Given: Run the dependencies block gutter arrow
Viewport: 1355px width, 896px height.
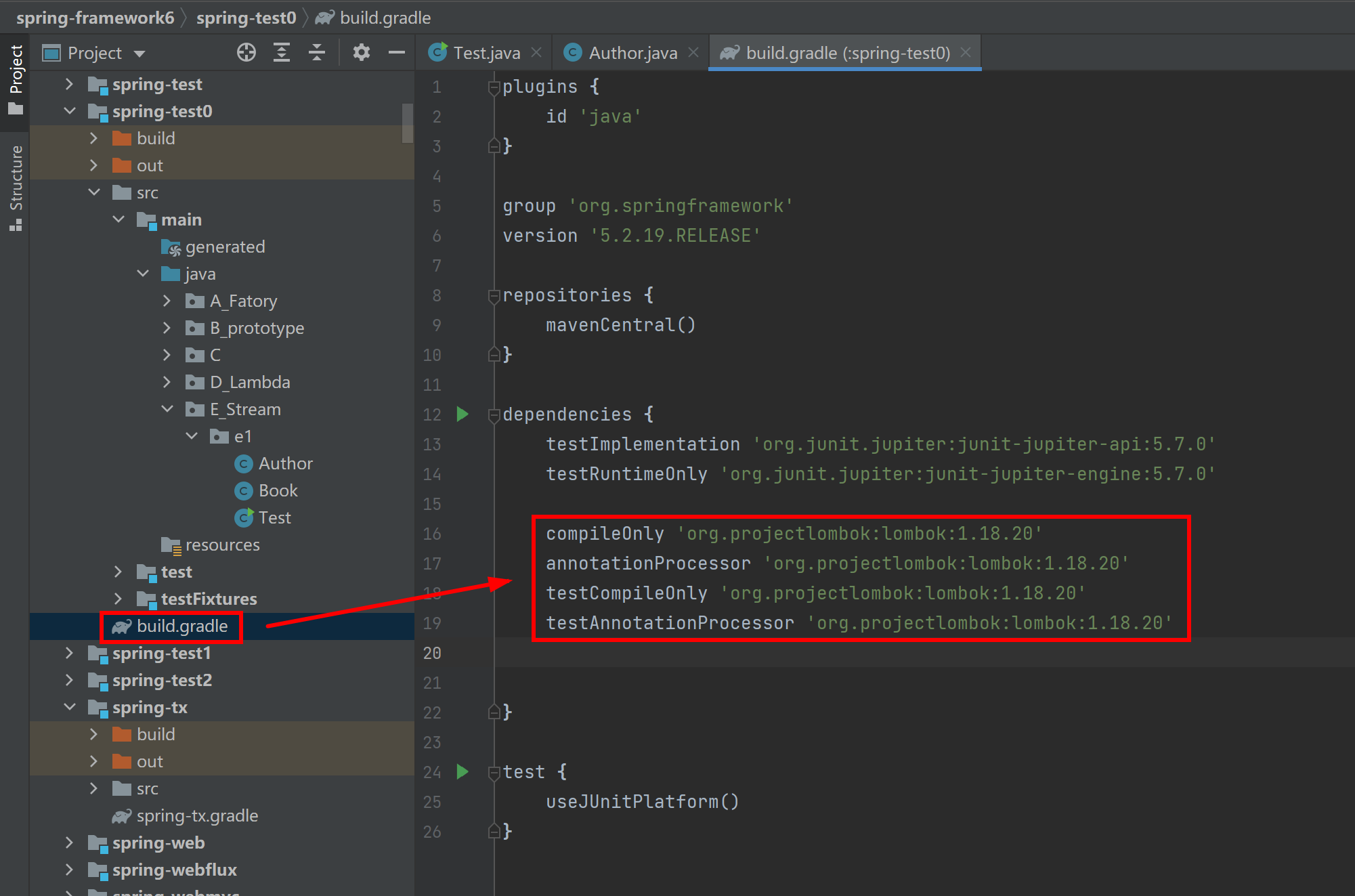Looking at the screenshot, I should [x=463, y=414].
